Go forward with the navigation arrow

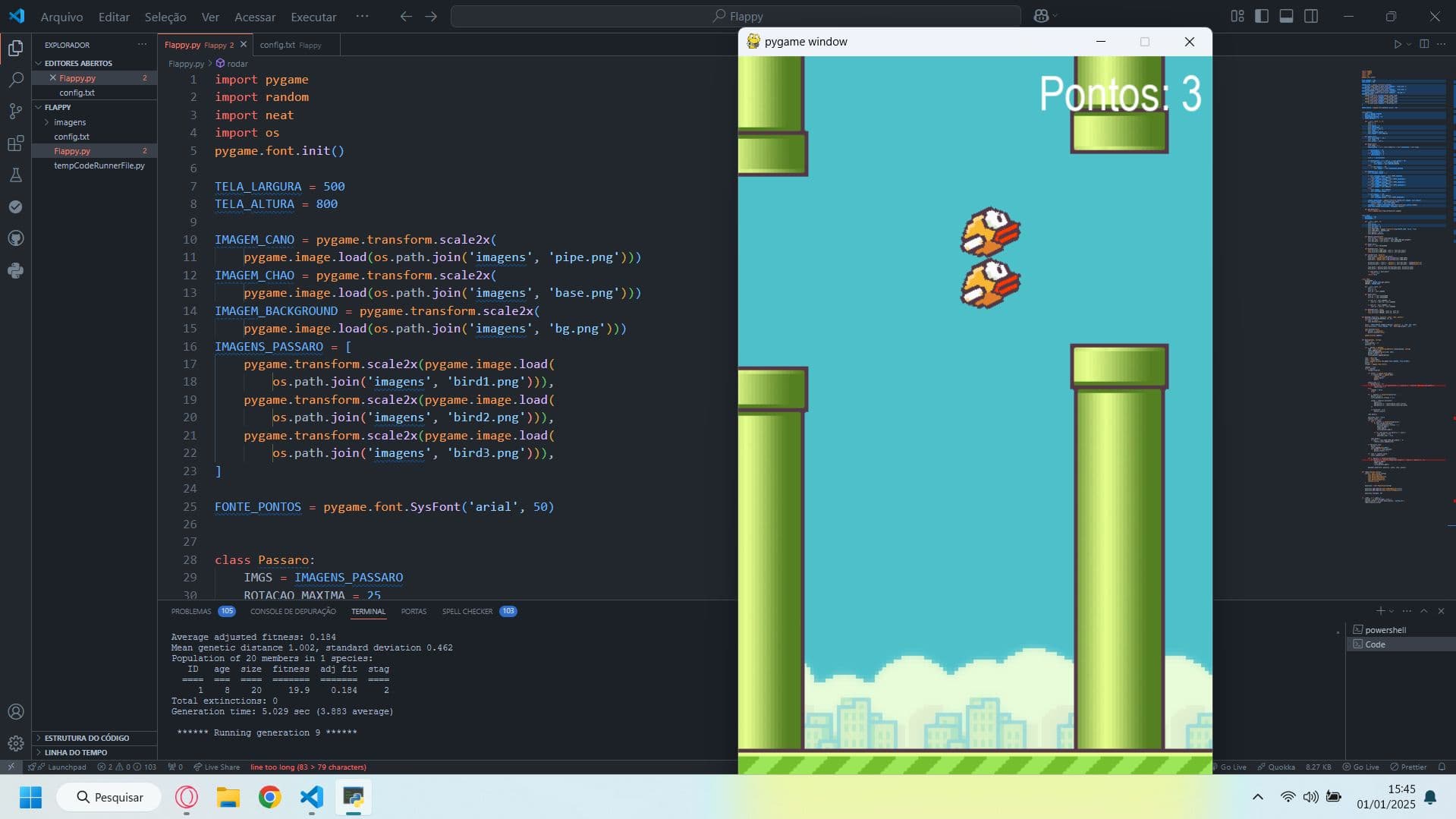coord(431,16)
